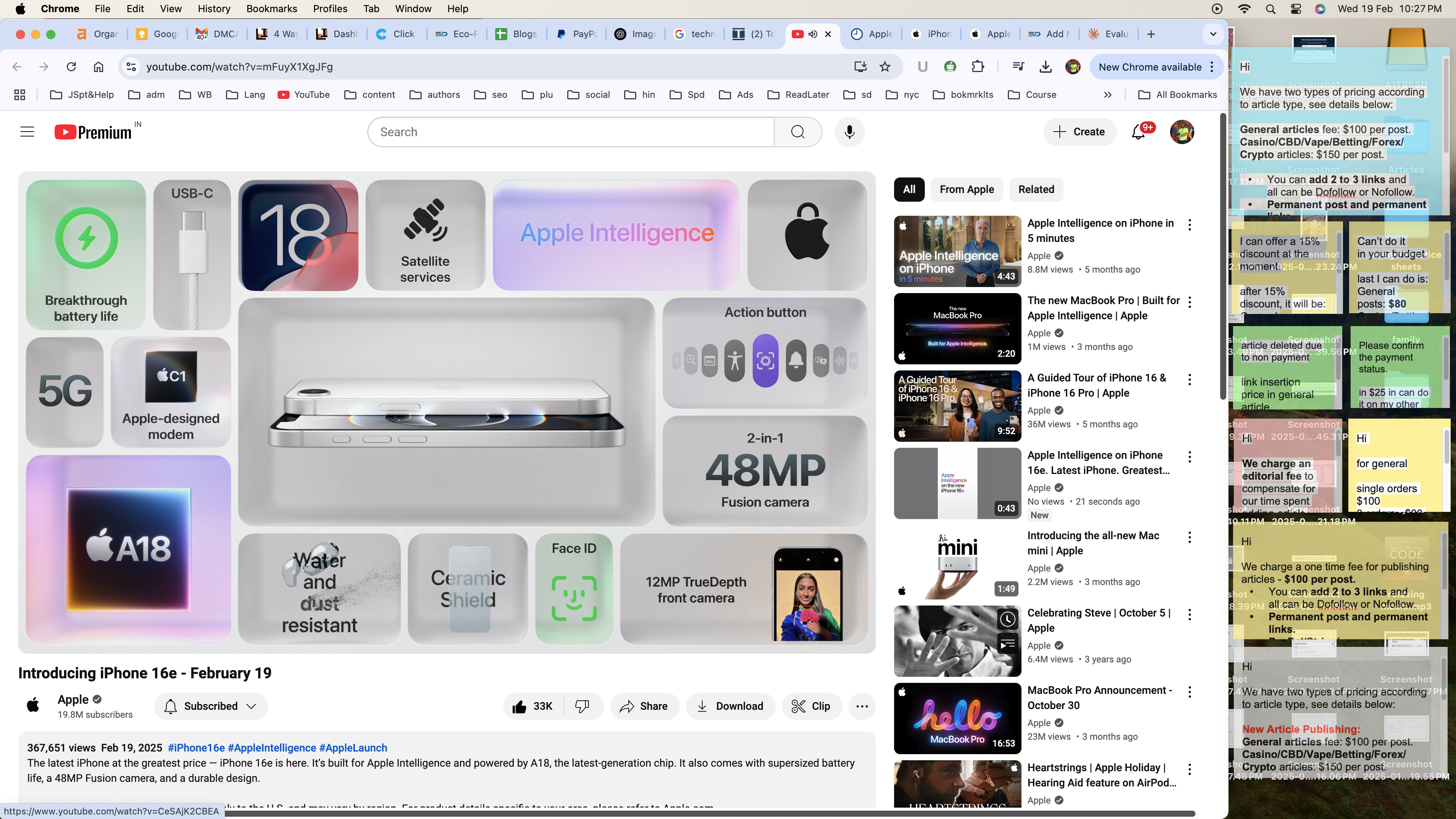The image size is (1456, 819).
Task: Open the #AppleIntelligence hashtag link
Action: click(271, 748)
